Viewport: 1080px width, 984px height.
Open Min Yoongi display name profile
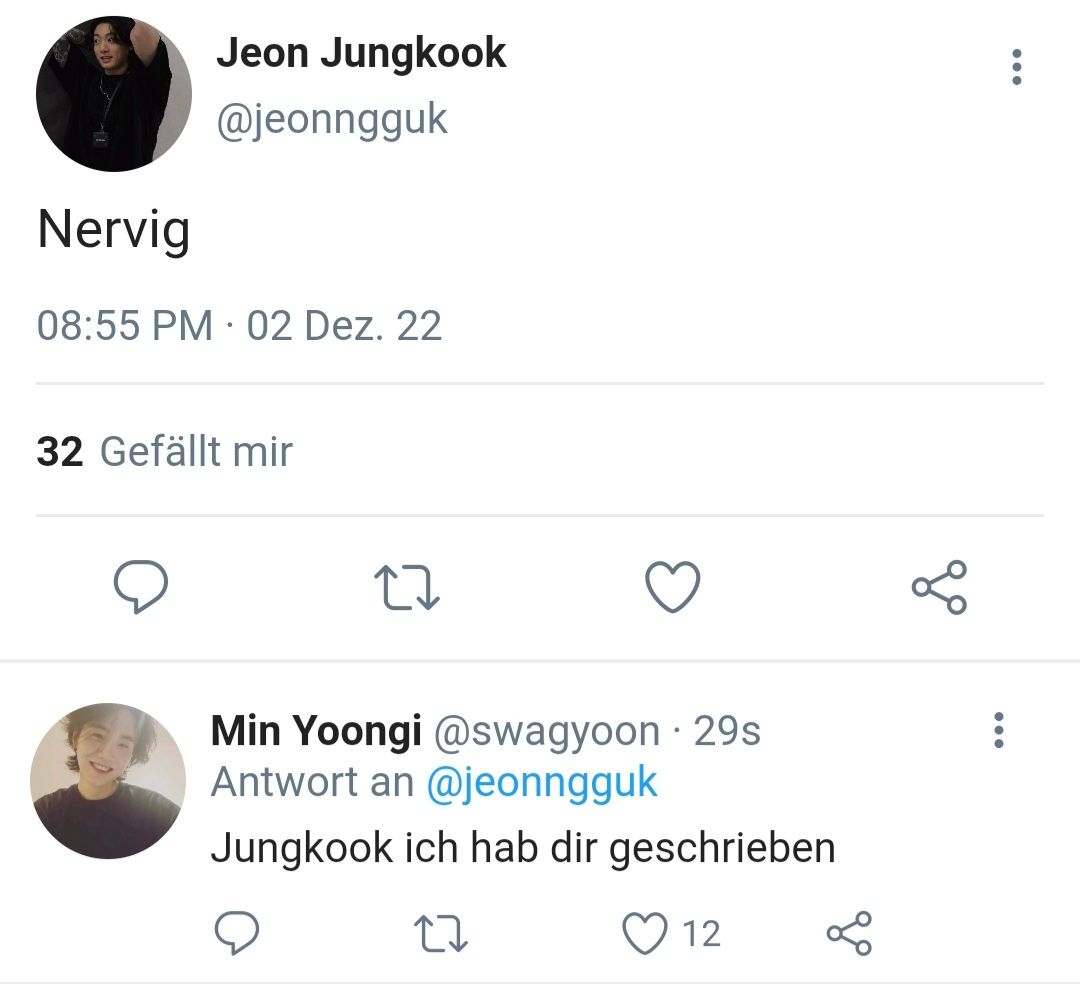(316, 731)
